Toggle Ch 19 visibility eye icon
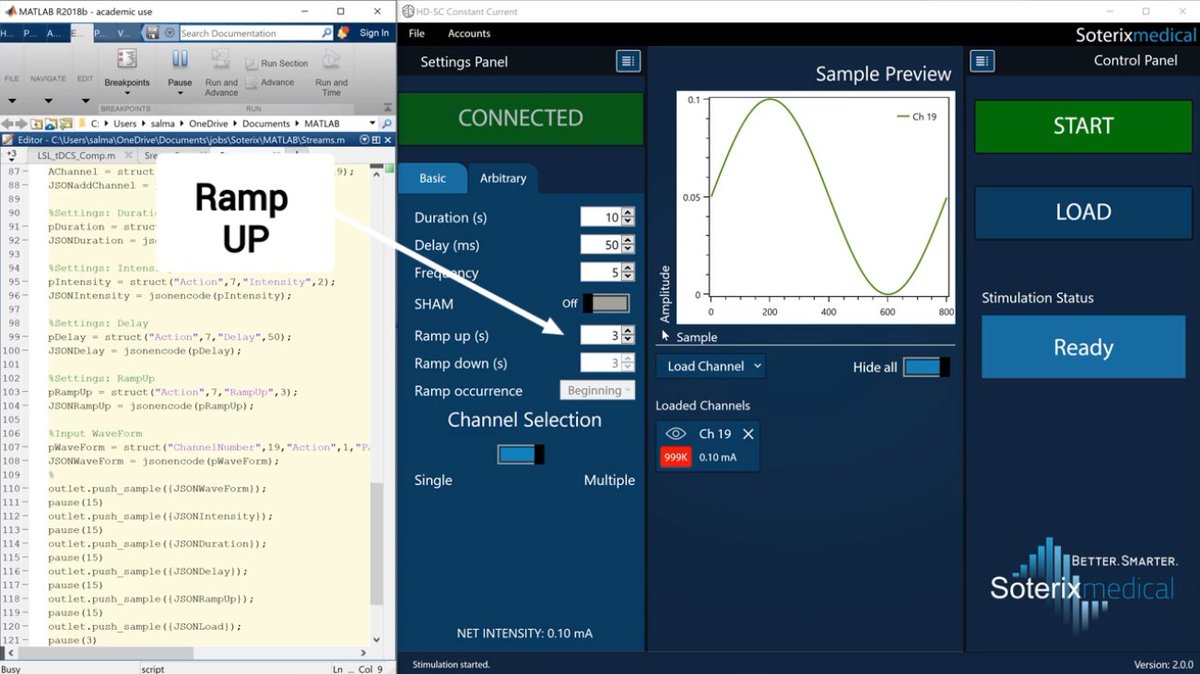 (676, 434)
